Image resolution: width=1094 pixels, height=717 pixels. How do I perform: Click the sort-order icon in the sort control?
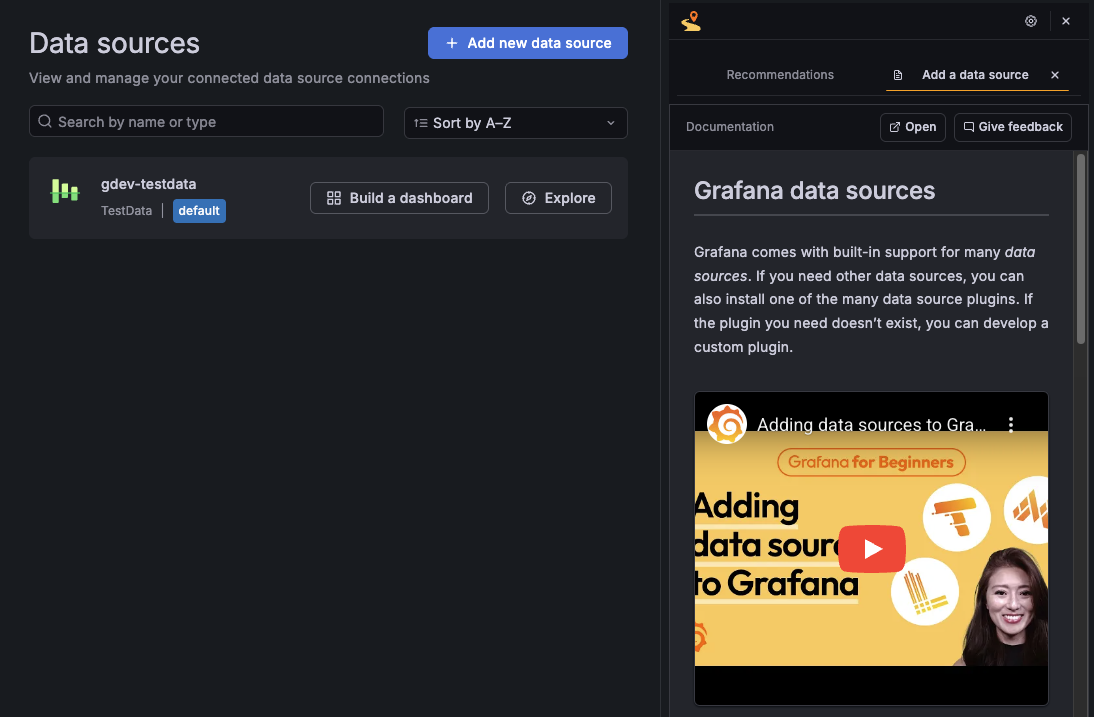point(422,122)
